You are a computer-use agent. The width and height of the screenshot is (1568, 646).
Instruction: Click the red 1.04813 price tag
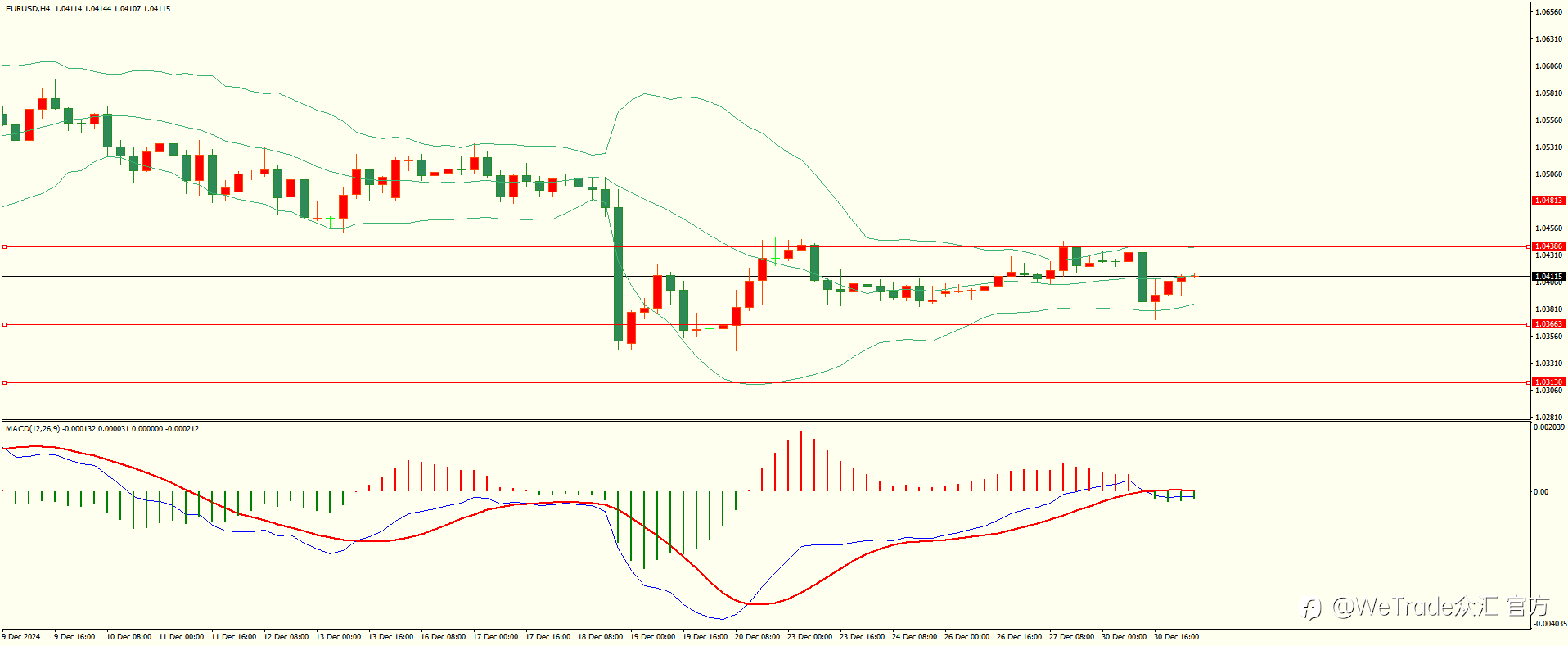coord(1548,201)
